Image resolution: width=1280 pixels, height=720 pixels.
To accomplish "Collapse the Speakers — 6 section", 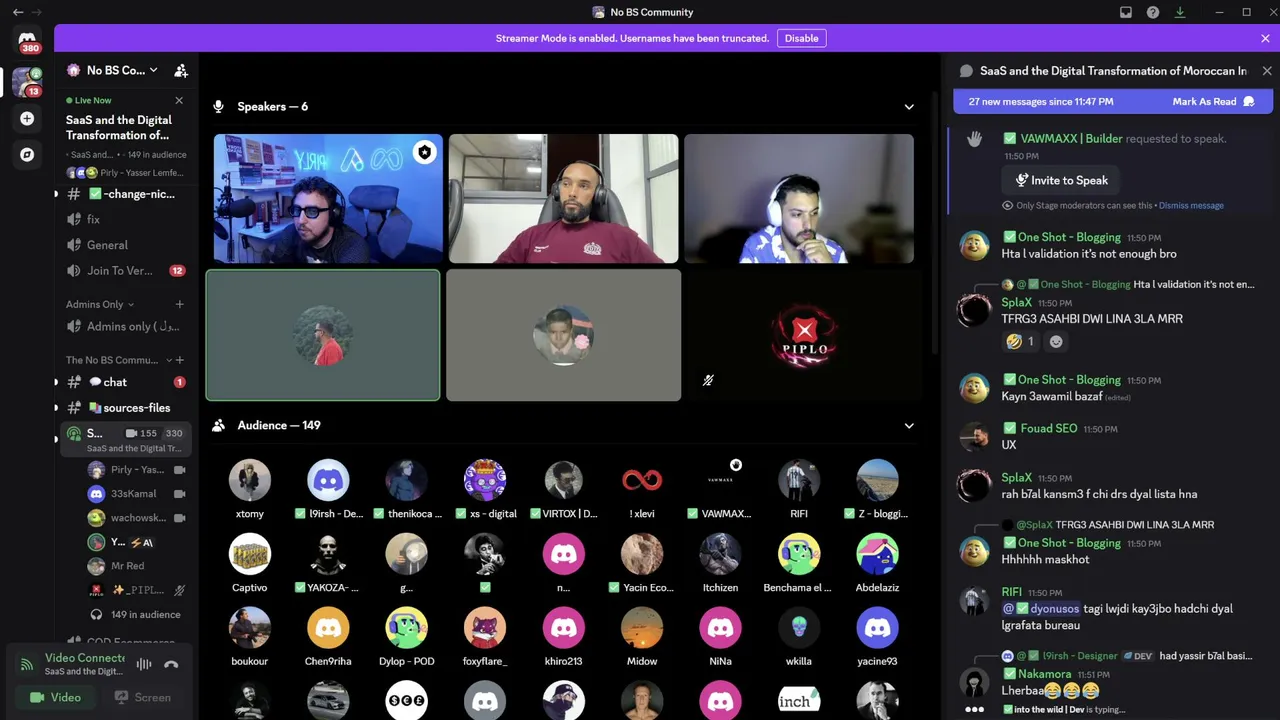I will [909, 107].
